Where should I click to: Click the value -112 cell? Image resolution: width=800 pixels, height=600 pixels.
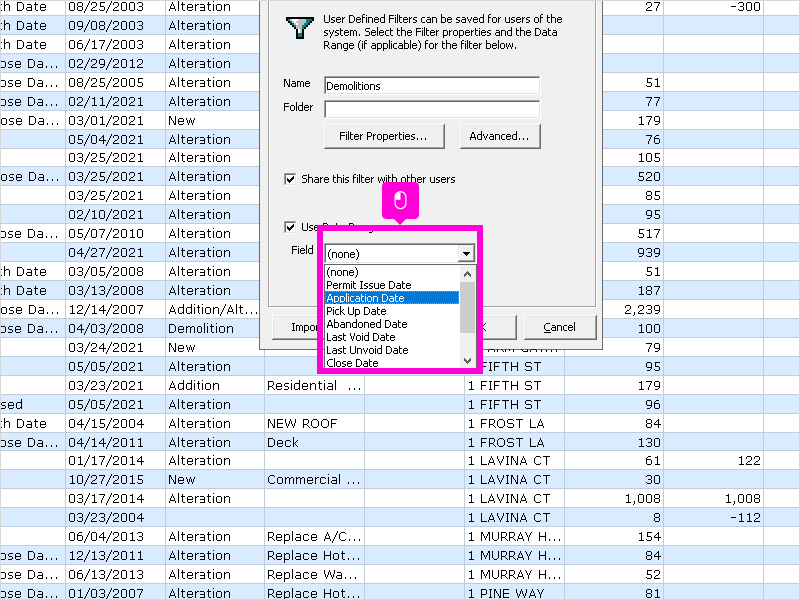click(714, 518)
